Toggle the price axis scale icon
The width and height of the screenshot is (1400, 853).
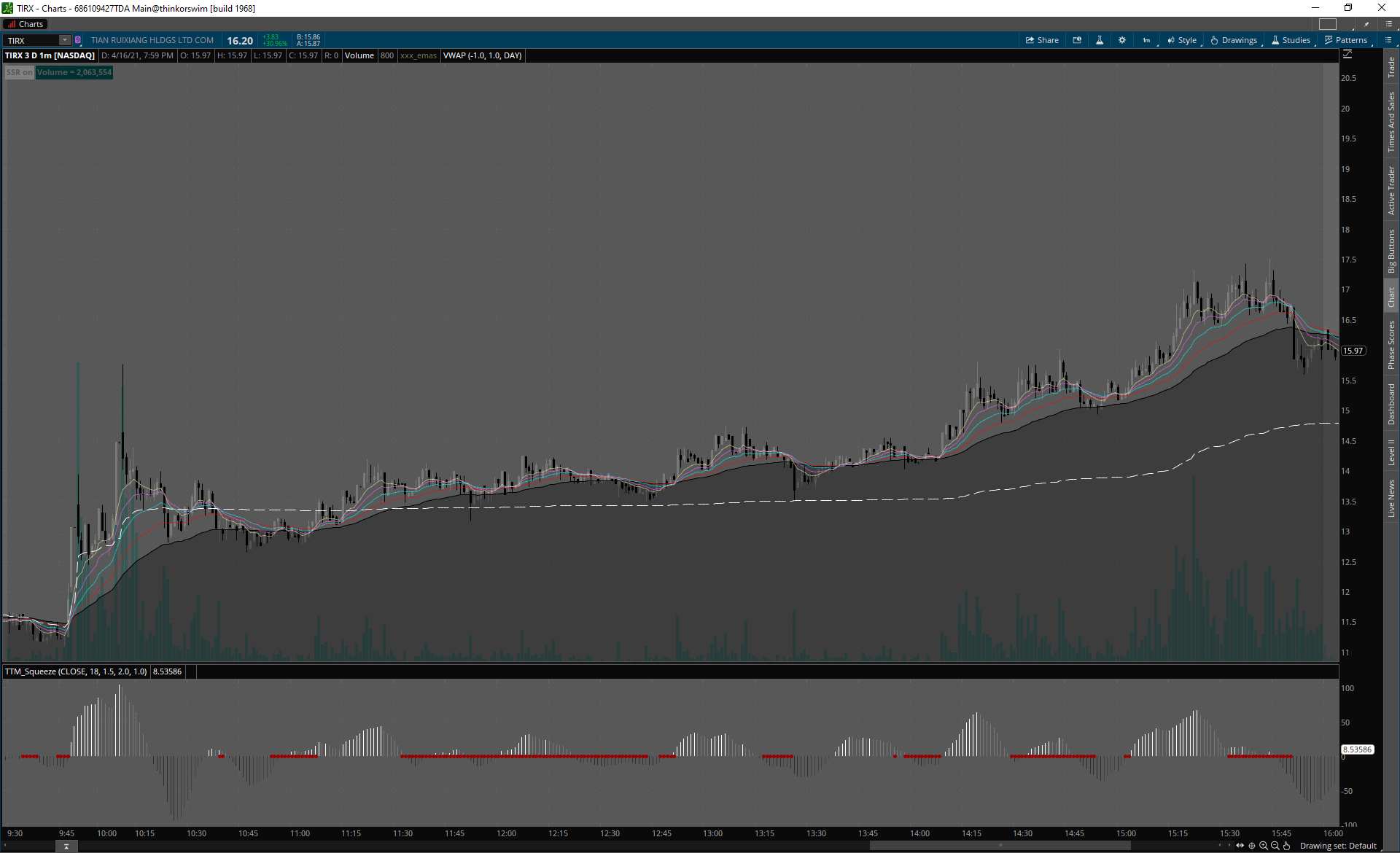click(x=1347, y=54)
